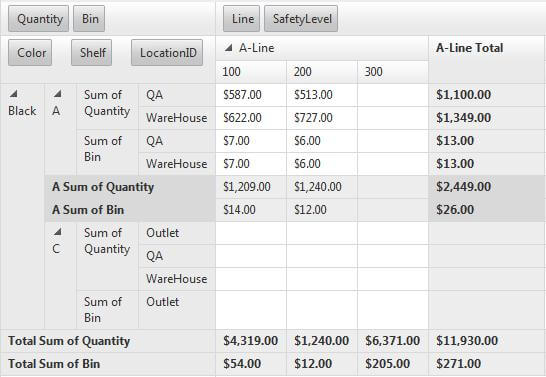
Task: Click the $271.00 grand total cell
Action: coord(486,364)
